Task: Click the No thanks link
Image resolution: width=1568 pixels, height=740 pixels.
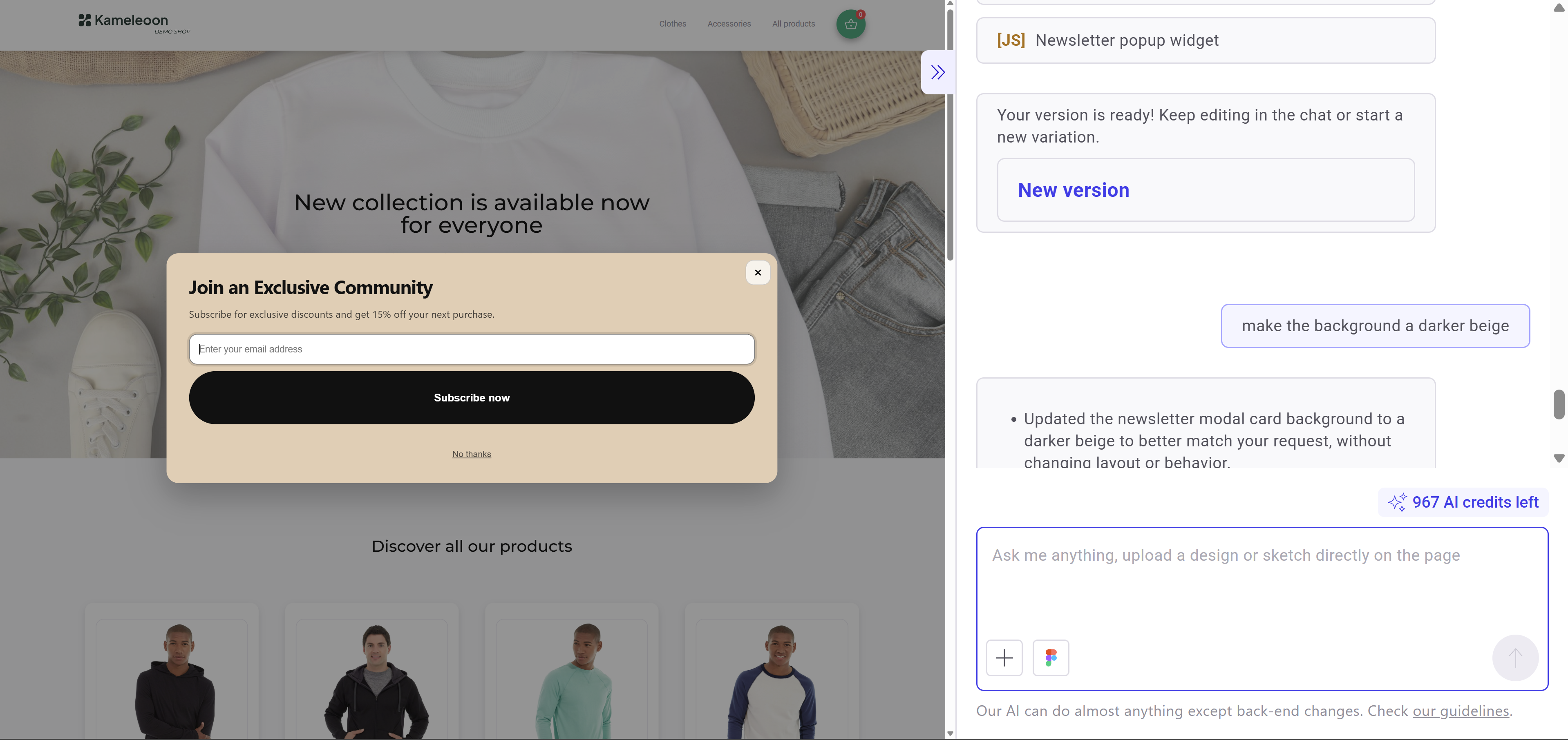Action: (471, 454)
